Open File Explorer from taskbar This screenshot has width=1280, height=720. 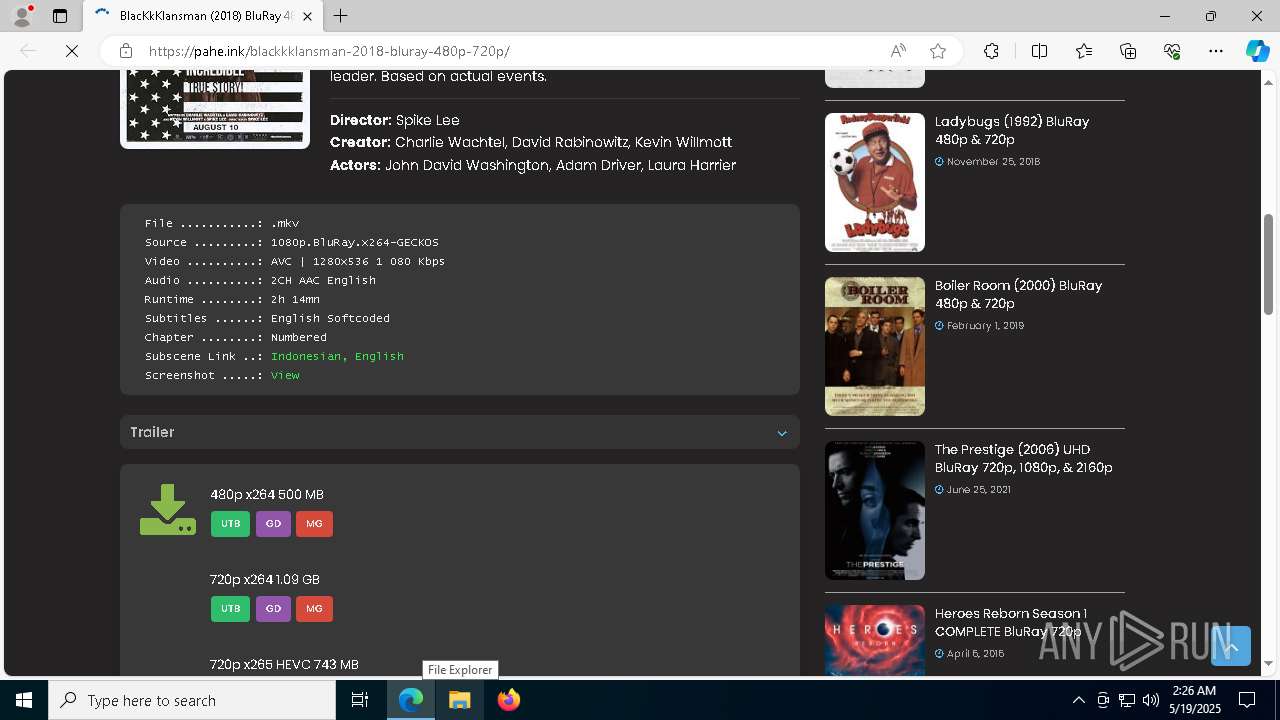tap(459, 700)
